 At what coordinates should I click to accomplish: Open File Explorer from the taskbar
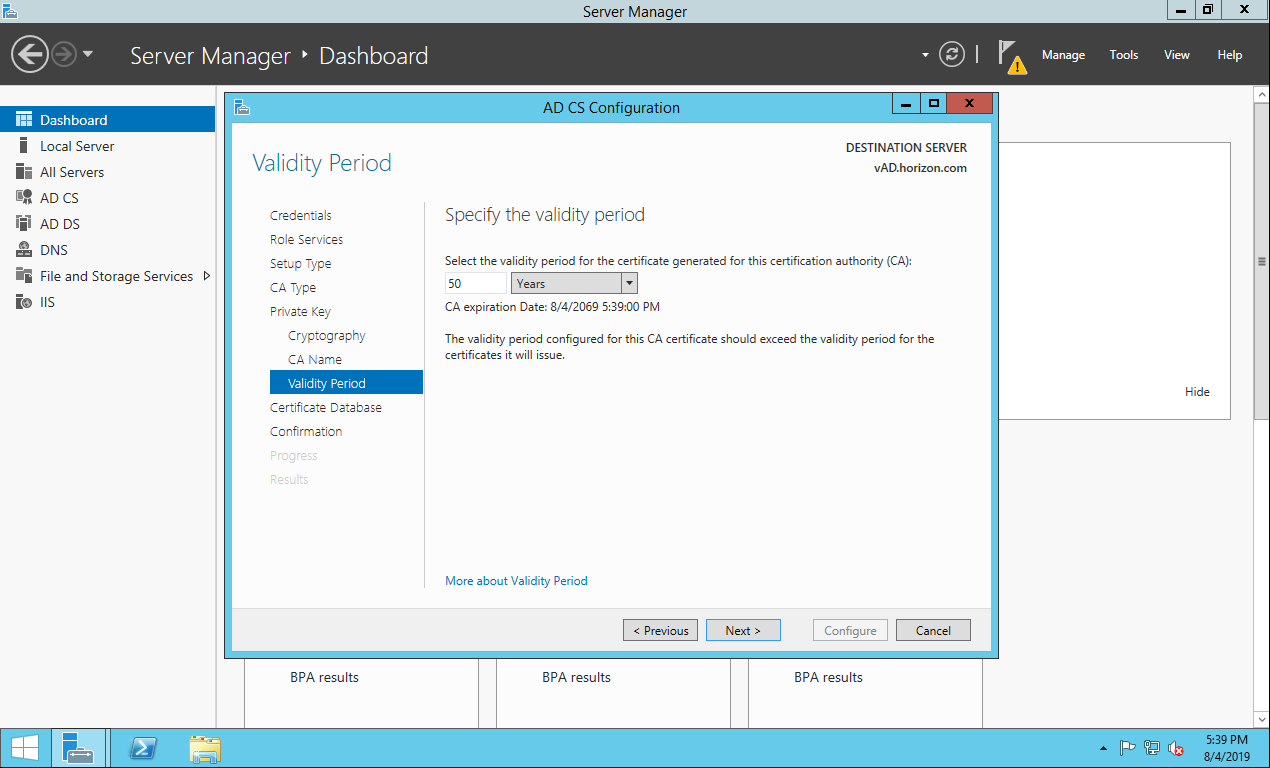point(205,748)
